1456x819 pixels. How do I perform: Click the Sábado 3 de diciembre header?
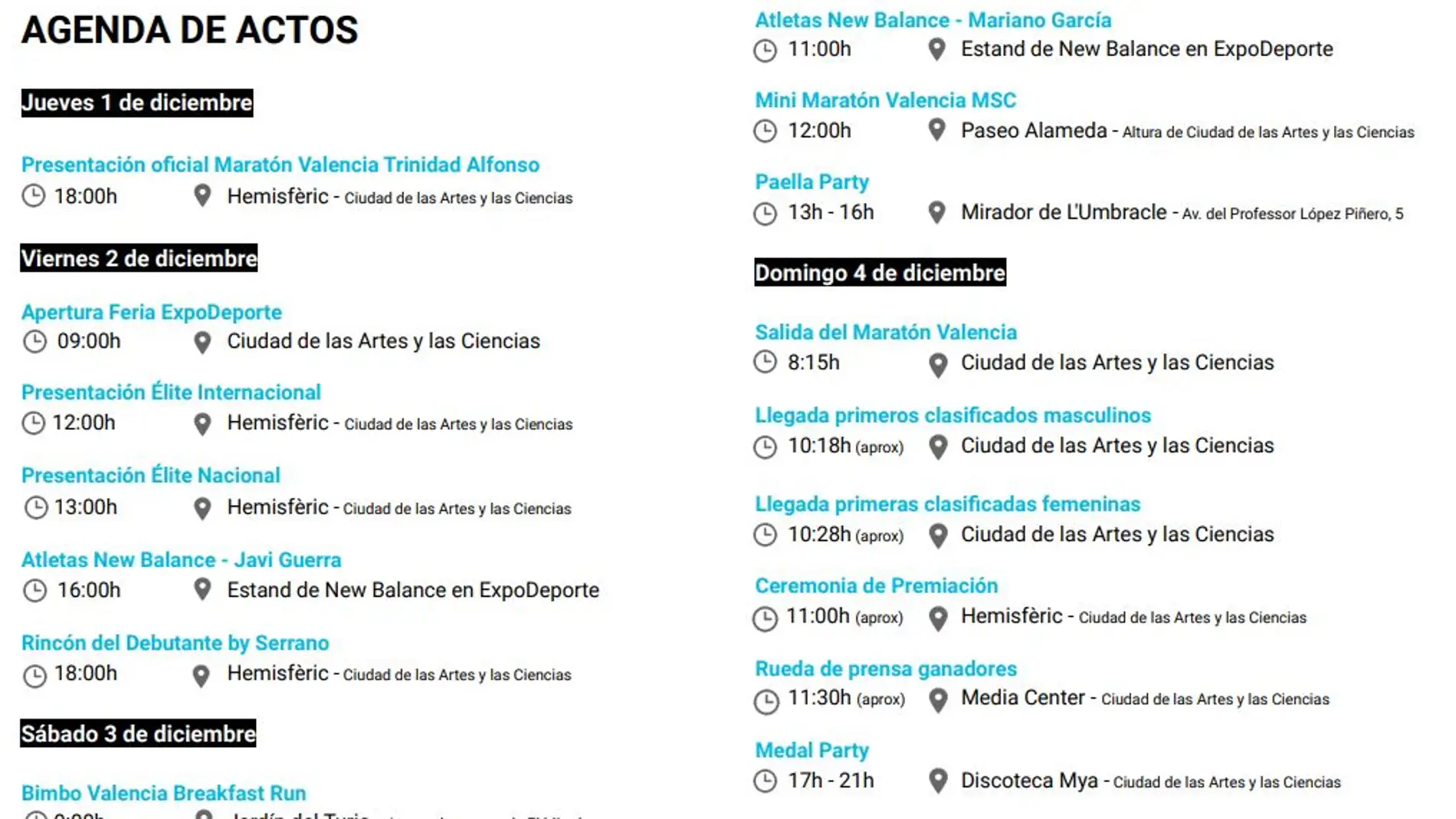(x=138, y=733)
